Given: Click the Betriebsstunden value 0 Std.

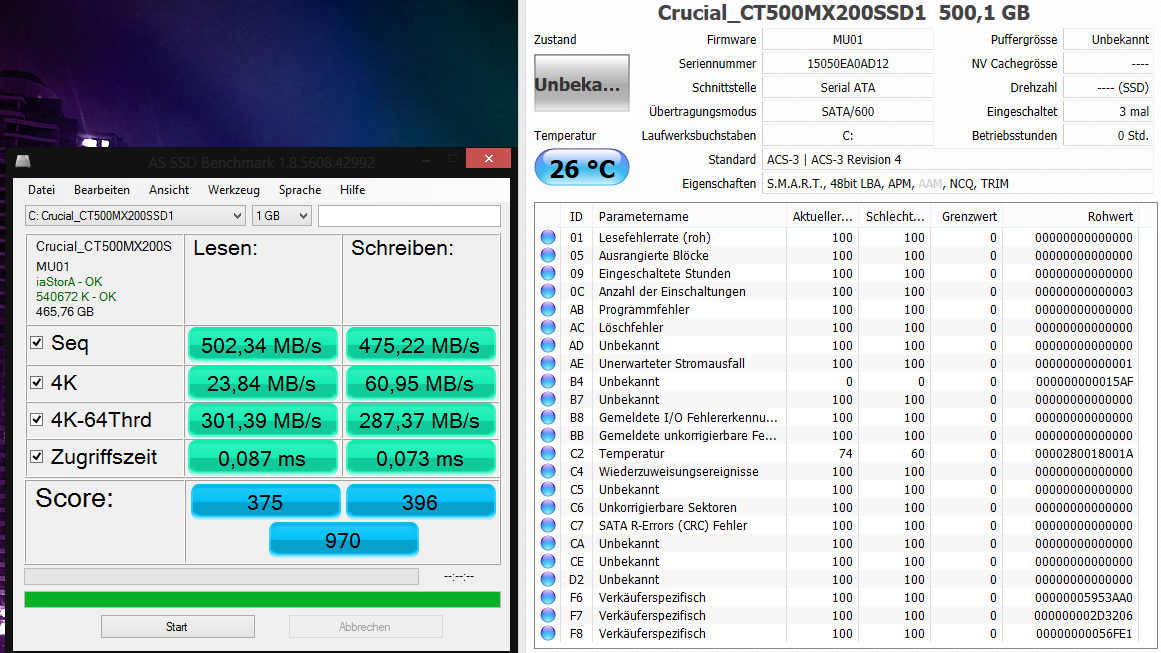Looking at the screenshot, I should tap(1108, 135).
